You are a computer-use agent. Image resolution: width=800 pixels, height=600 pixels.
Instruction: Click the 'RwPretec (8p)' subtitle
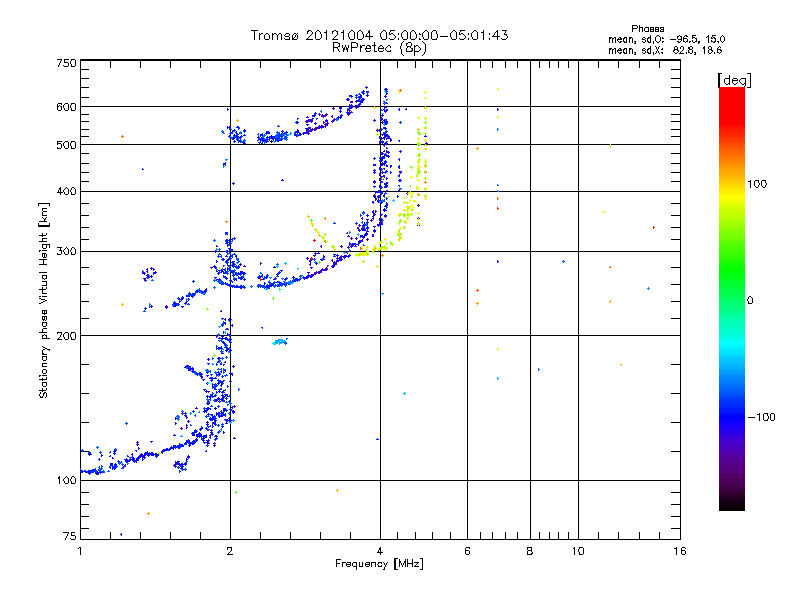379,48
